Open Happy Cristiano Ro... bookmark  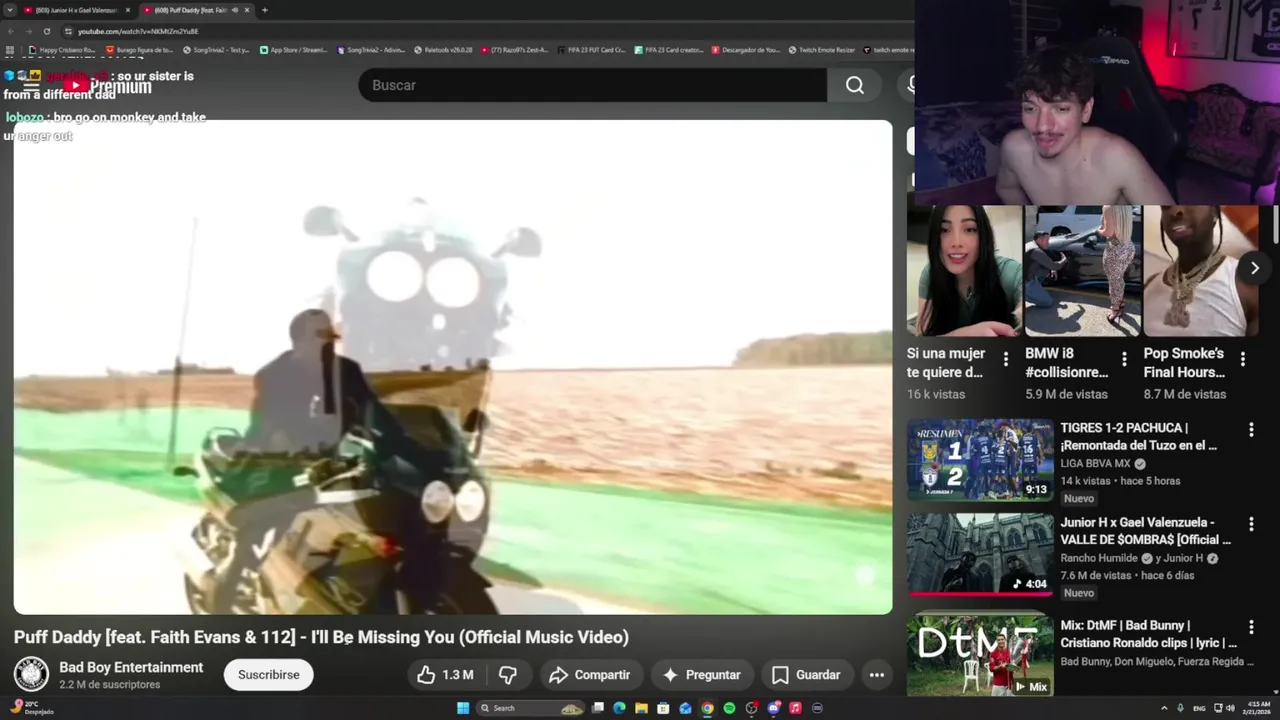(62, 49)
